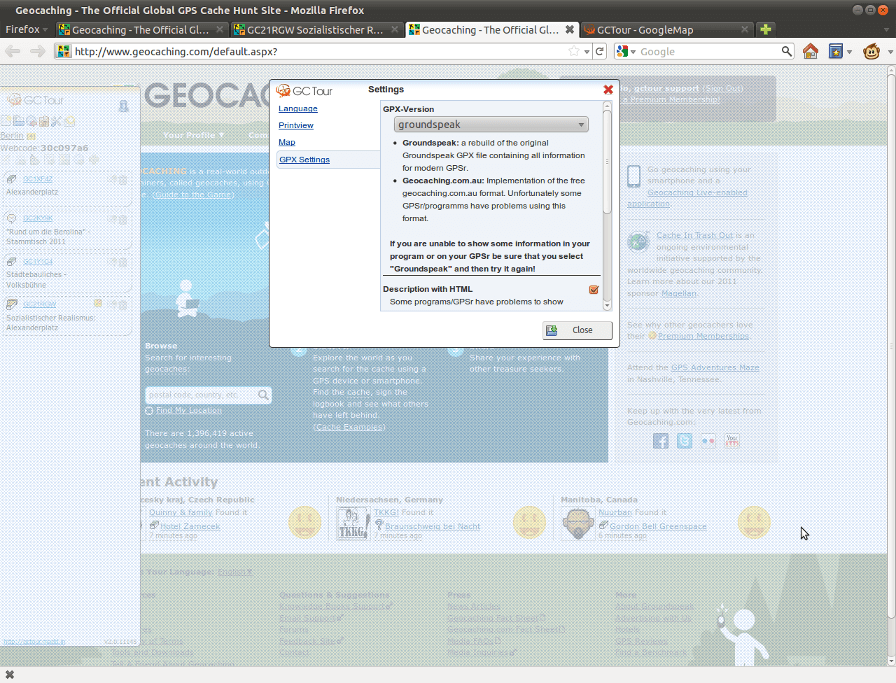
Task: Open the GPS Adventures Maze link
Action: coord(715,368)
